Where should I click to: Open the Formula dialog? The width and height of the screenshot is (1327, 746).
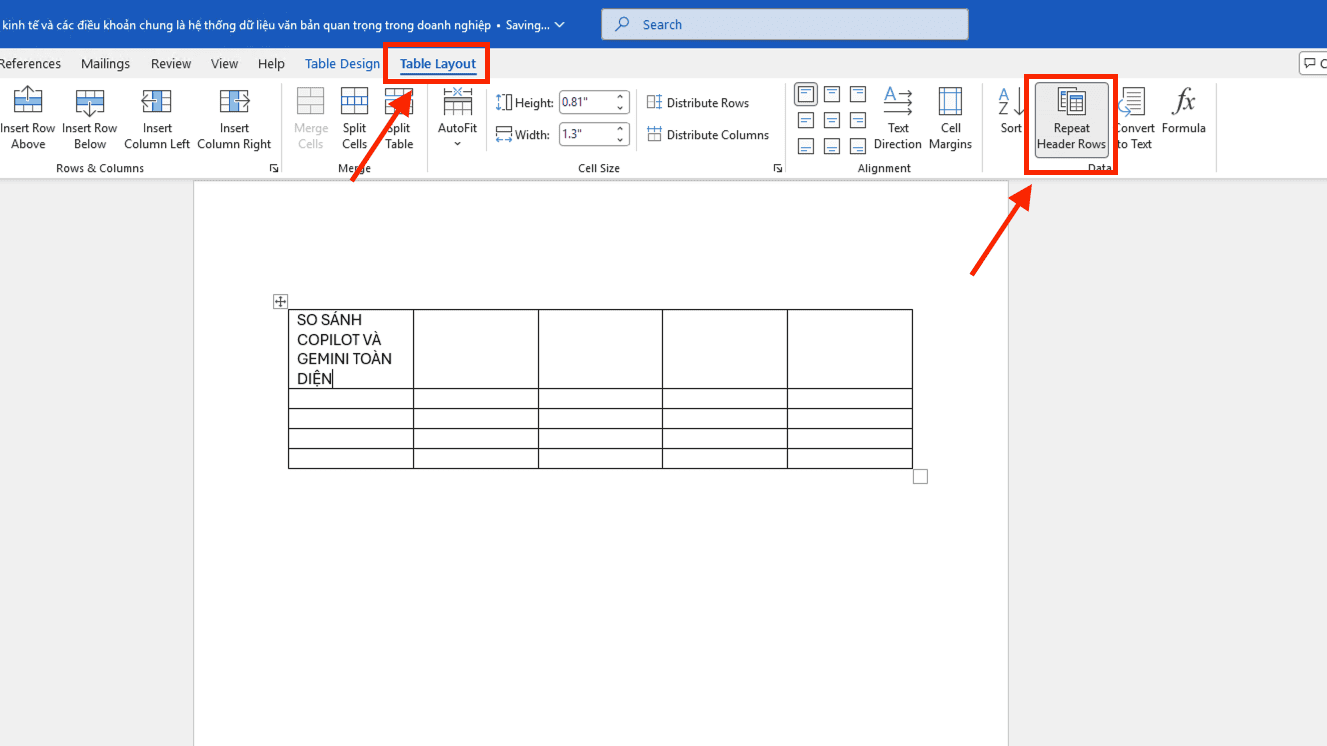1184,110
